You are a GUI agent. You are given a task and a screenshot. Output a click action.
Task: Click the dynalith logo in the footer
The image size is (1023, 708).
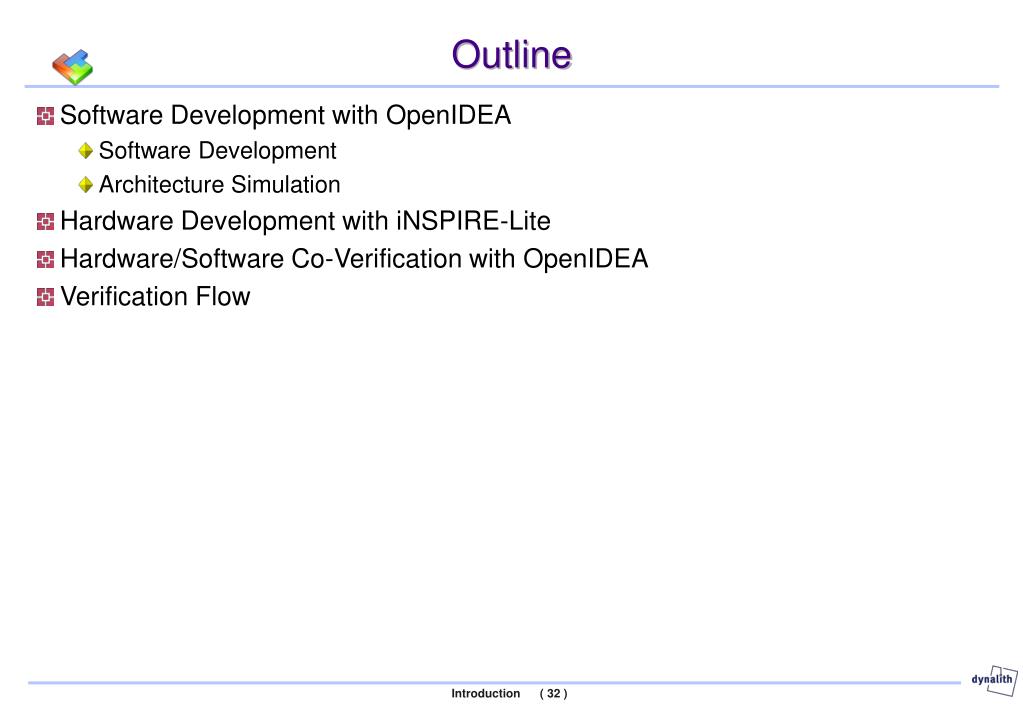(x=994, y=681)
